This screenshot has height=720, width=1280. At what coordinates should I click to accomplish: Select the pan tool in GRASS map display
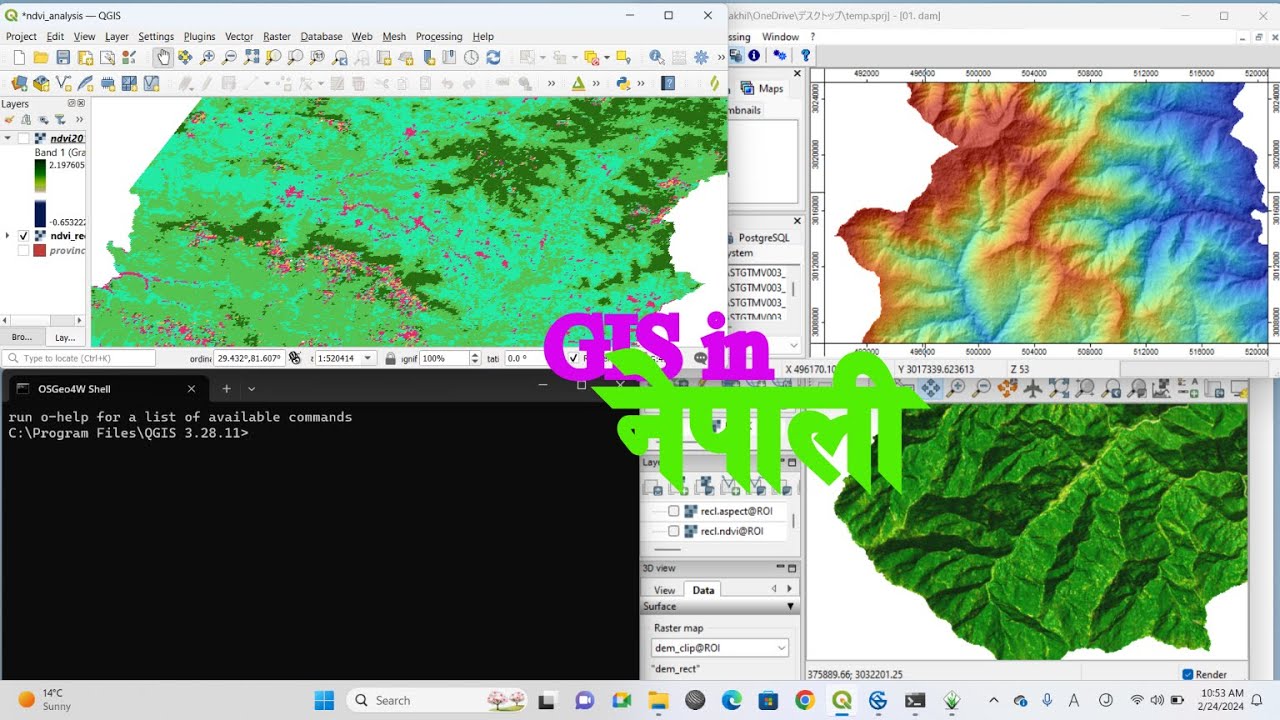point(931,388)
